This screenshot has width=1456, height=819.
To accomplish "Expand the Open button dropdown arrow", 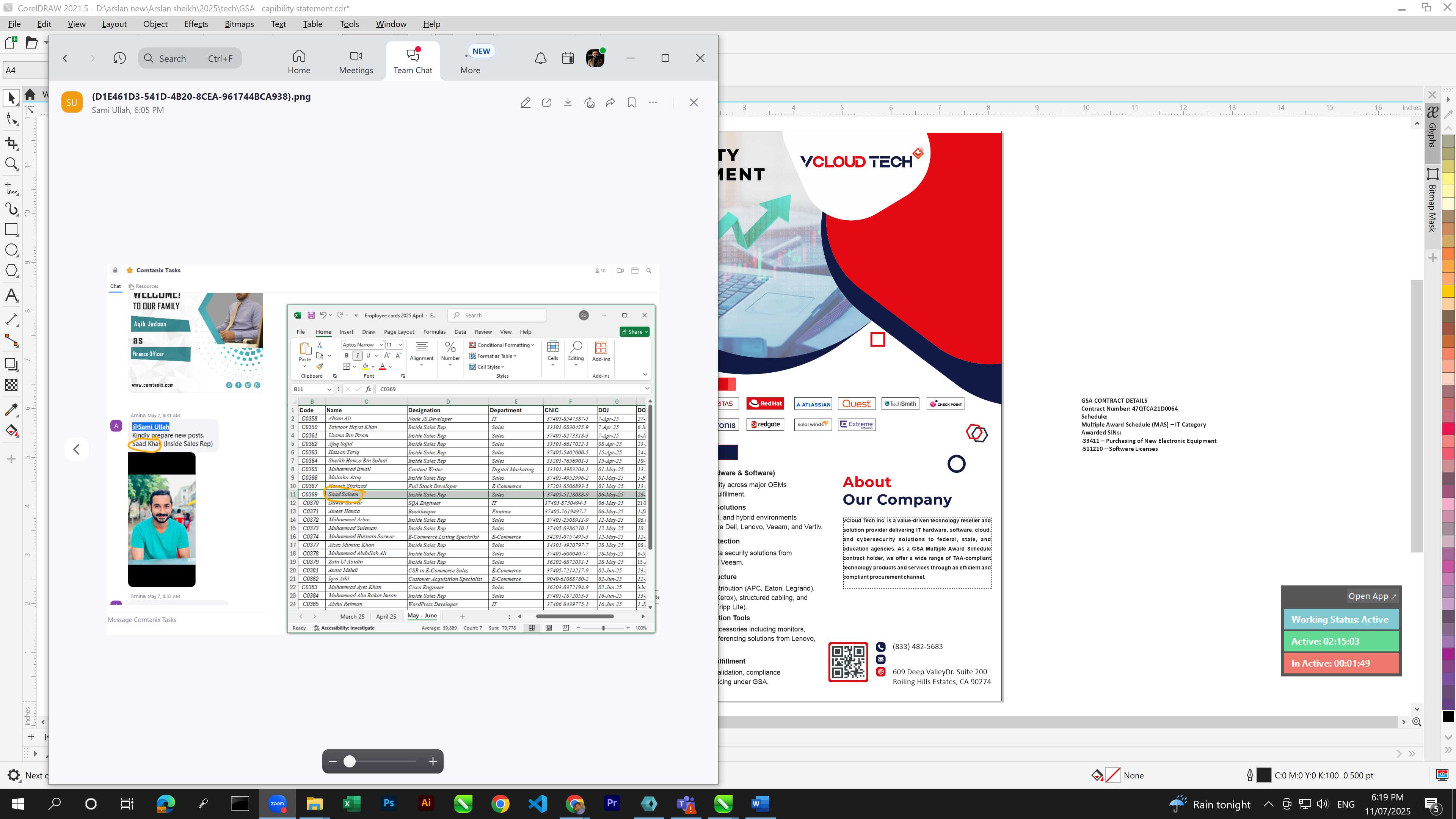I will coord(46,42).
